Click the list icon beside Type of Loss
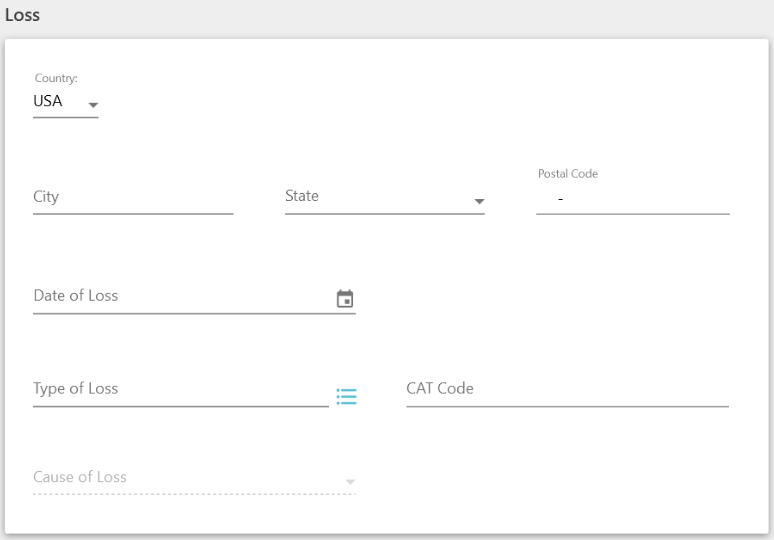The width and height of the screenshot is (774, 540). [346, 397]
